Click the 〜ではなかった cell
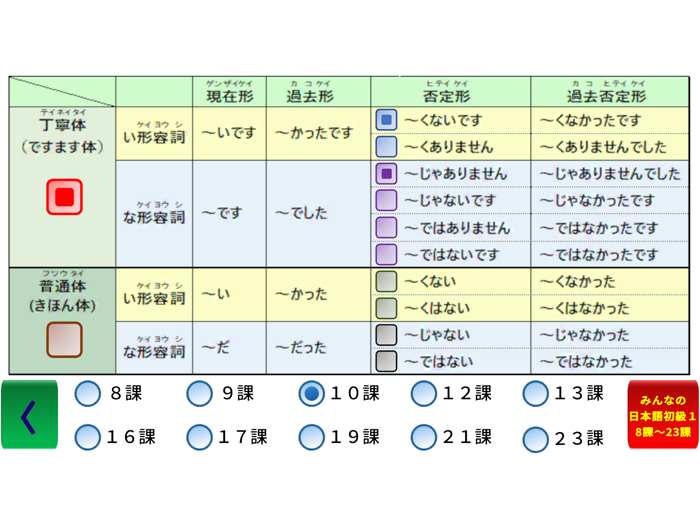 610,362
